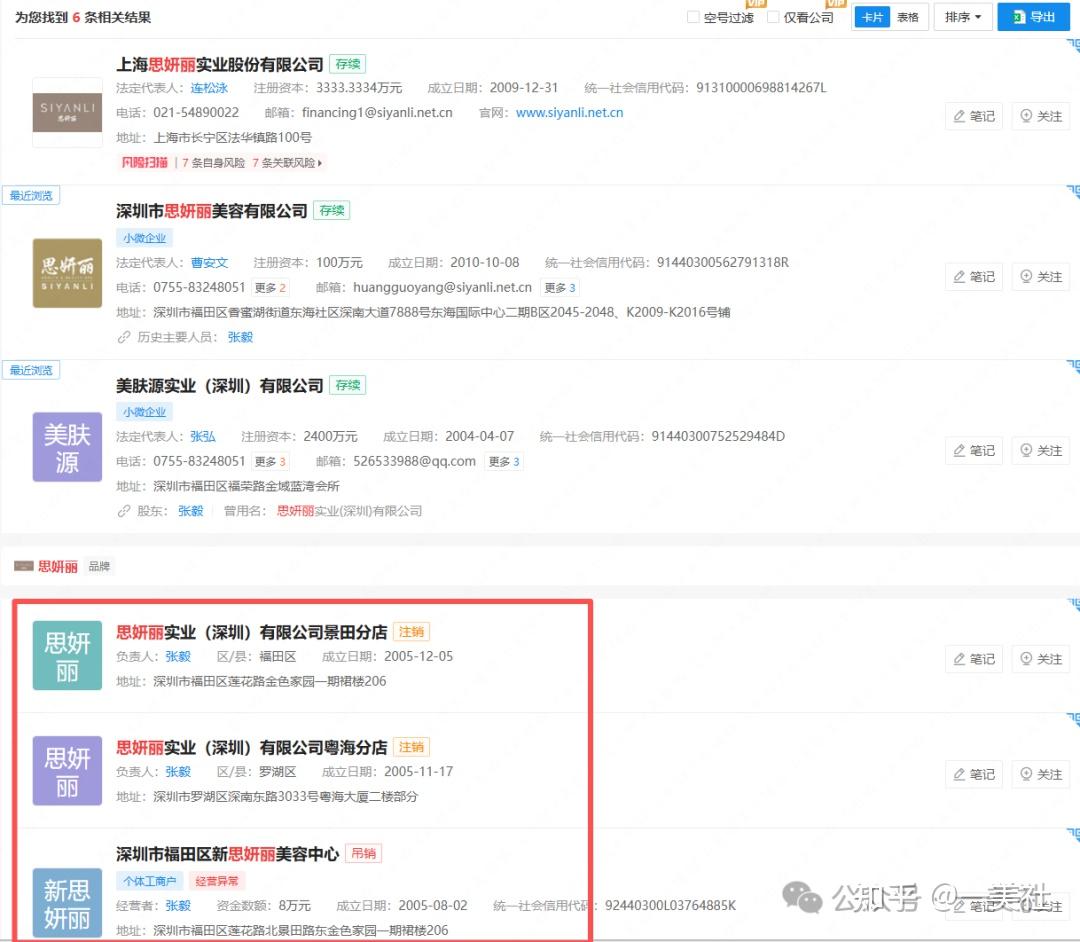
Task: Click the purple 思妍丽 logo for 粤海分店
Action: point(67,771)
